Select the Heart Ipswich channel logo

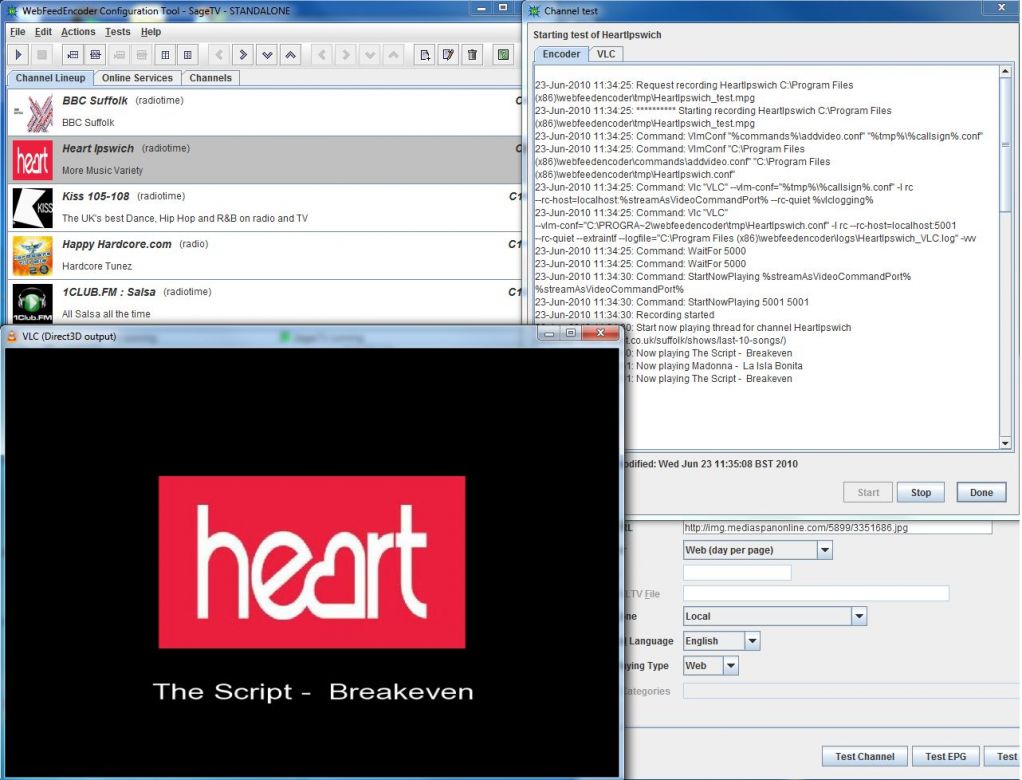(x=32, y=160)
